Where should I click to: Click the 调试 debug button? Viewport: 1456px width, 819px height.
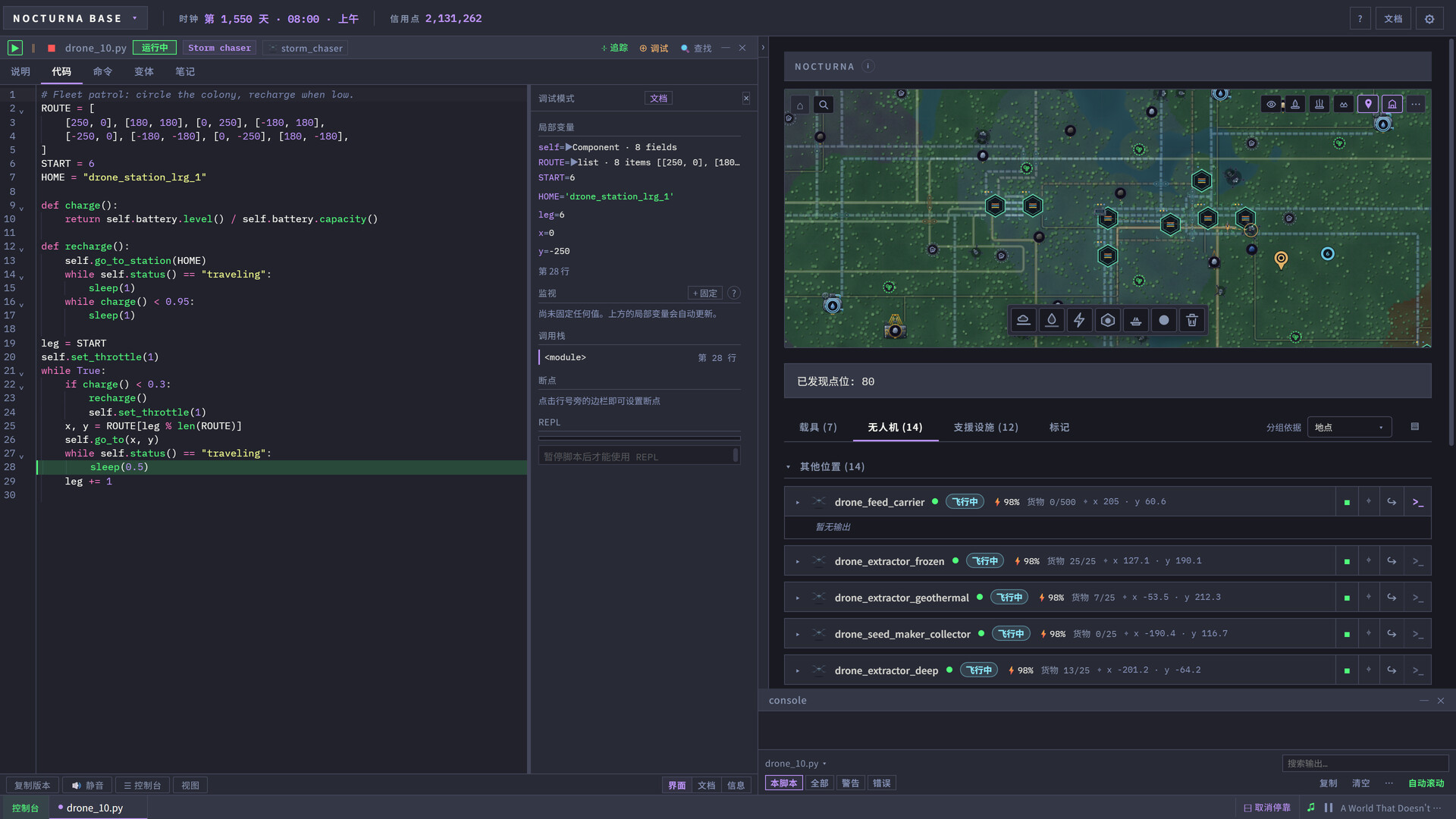654,48
